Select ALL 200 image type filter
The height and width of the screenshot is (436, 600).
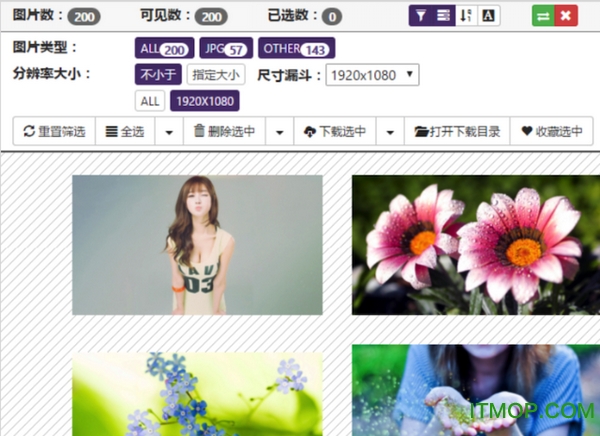point(164,48)
